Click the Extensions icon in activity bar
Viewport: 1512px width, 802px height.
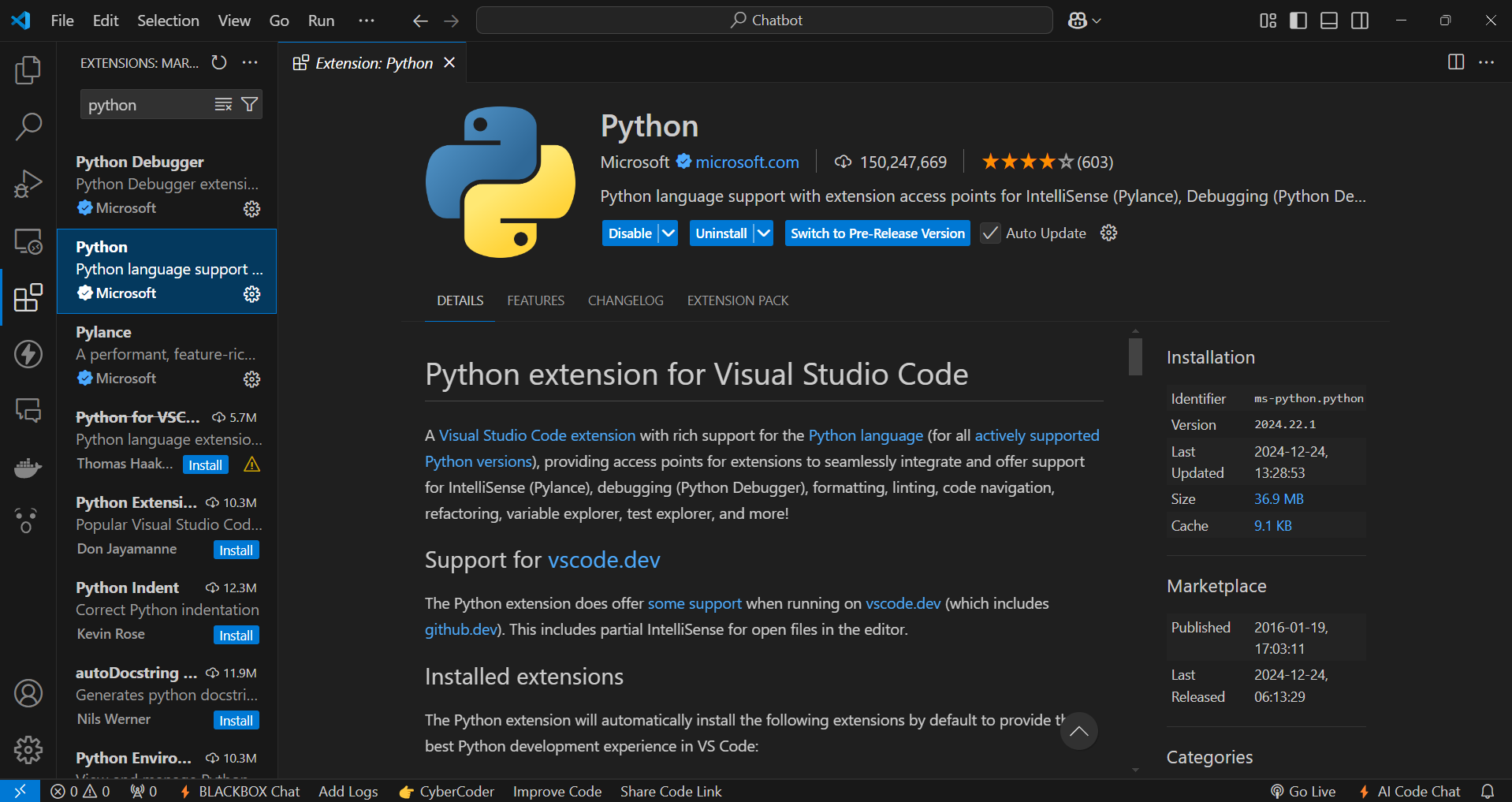coord(28,297)
